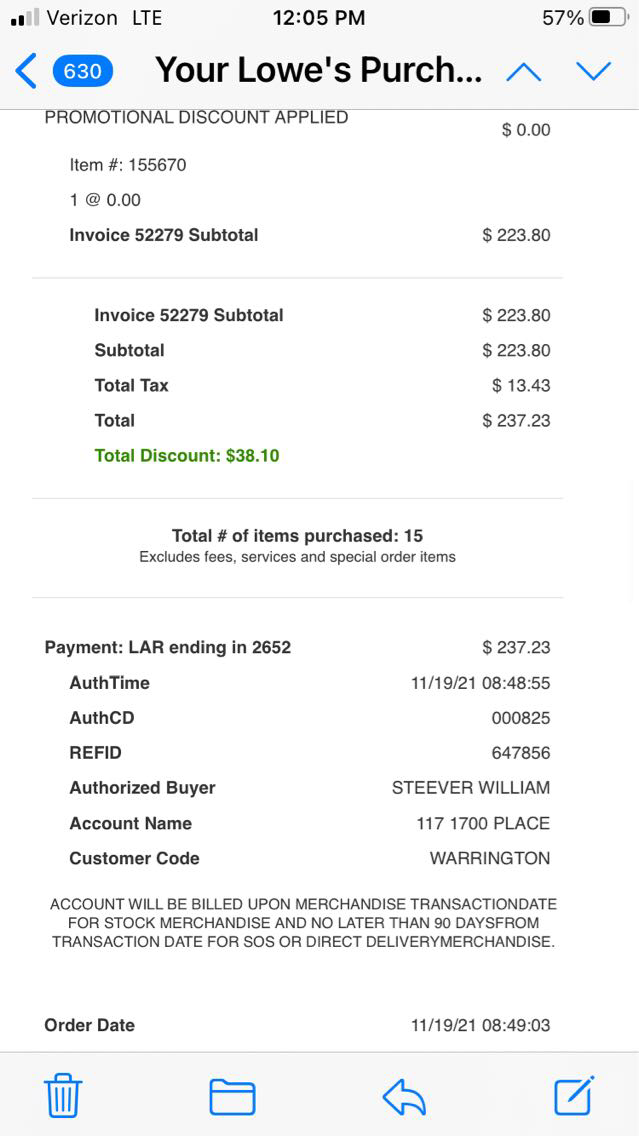Tap the 630 unread count badge
This screenshot has height=1136, width=639.
[x=83, y=71]
